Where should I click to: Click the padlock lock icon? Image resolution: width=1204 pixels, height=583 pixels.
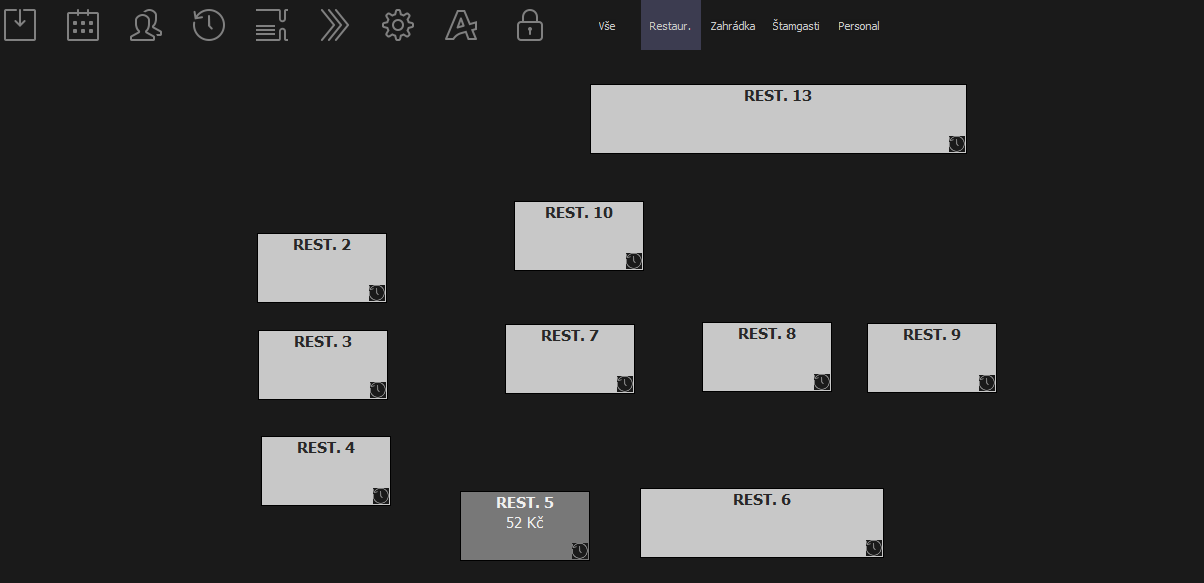click(x=530, y=25)
